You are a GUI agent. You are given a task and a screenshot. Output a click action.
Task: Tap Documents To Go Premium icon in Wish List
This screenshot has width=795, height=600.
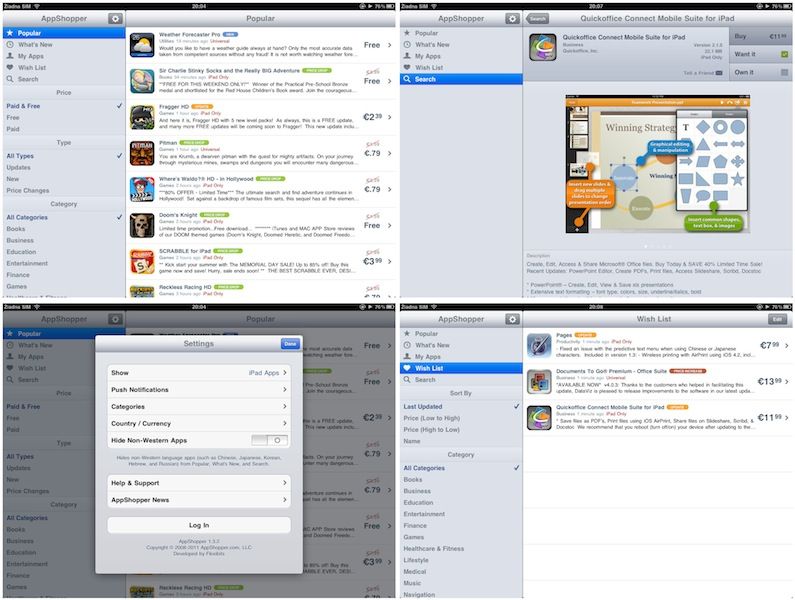pos(539,381)
